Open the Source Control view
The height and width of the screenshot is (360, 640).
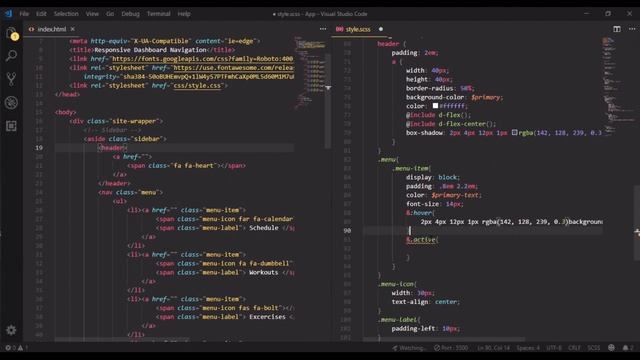tap(11, 79)
